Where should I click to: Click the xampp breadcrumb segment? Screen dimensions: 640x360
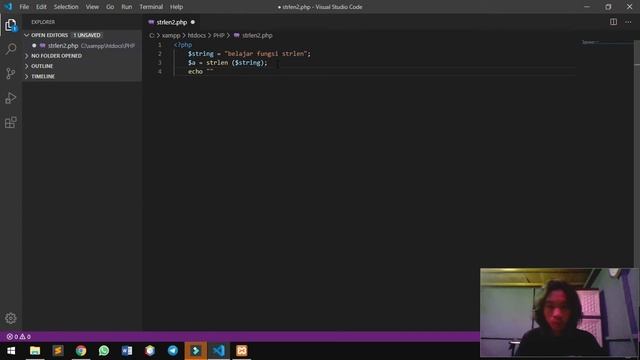pos(171,36)
